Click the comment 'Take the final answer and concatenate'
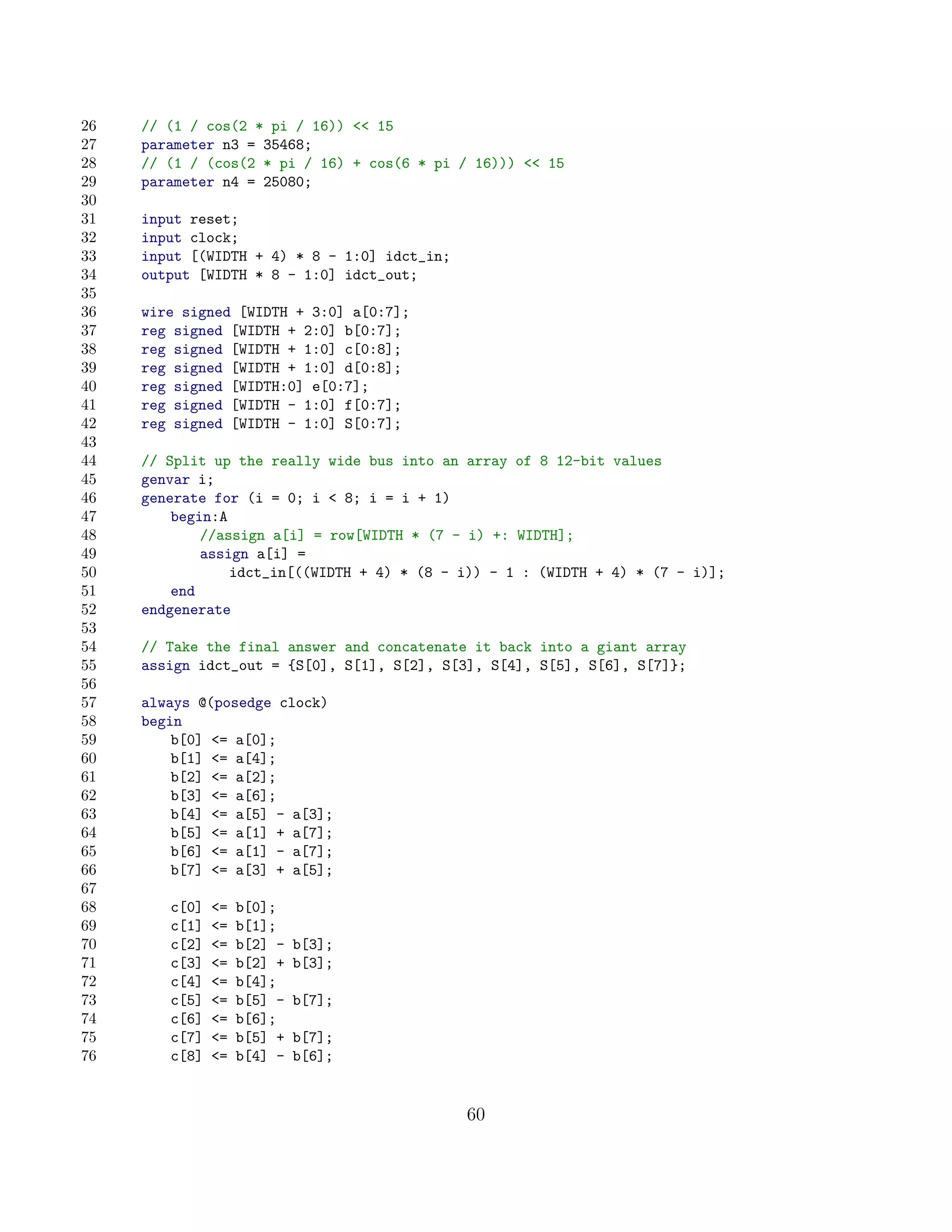The image size is (952, 1232). [413, 647]
